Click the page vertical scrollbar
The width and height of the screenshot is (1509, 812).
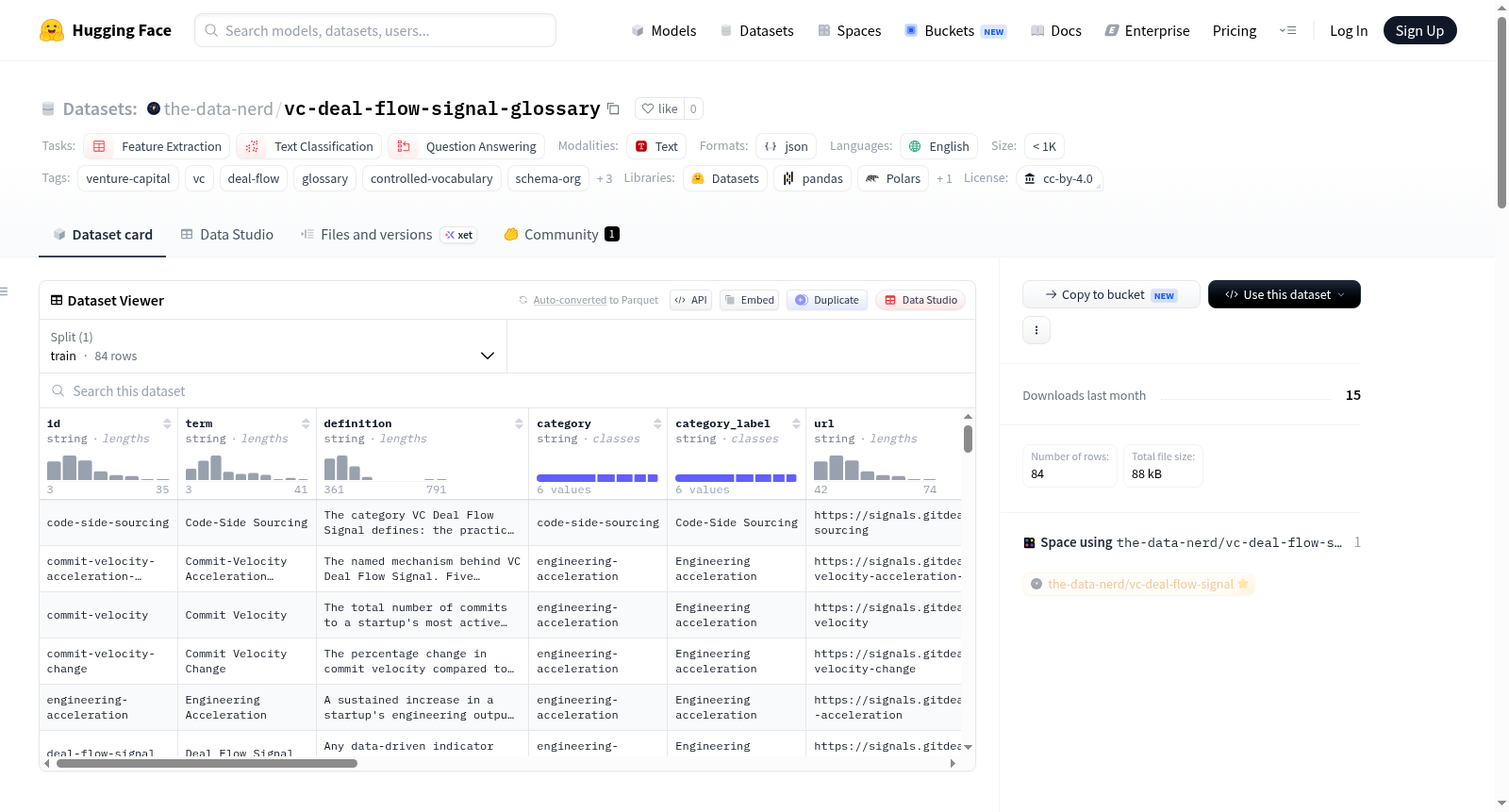1501,111
